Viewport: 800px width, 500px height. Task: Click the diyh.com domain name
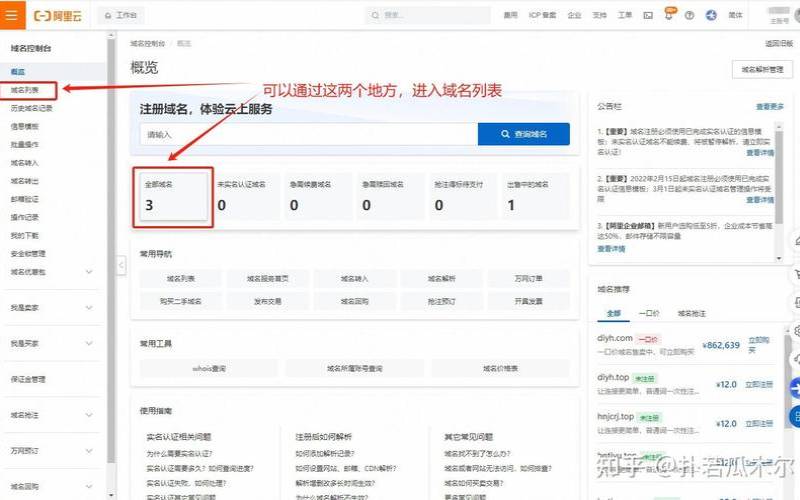[615, 338]
